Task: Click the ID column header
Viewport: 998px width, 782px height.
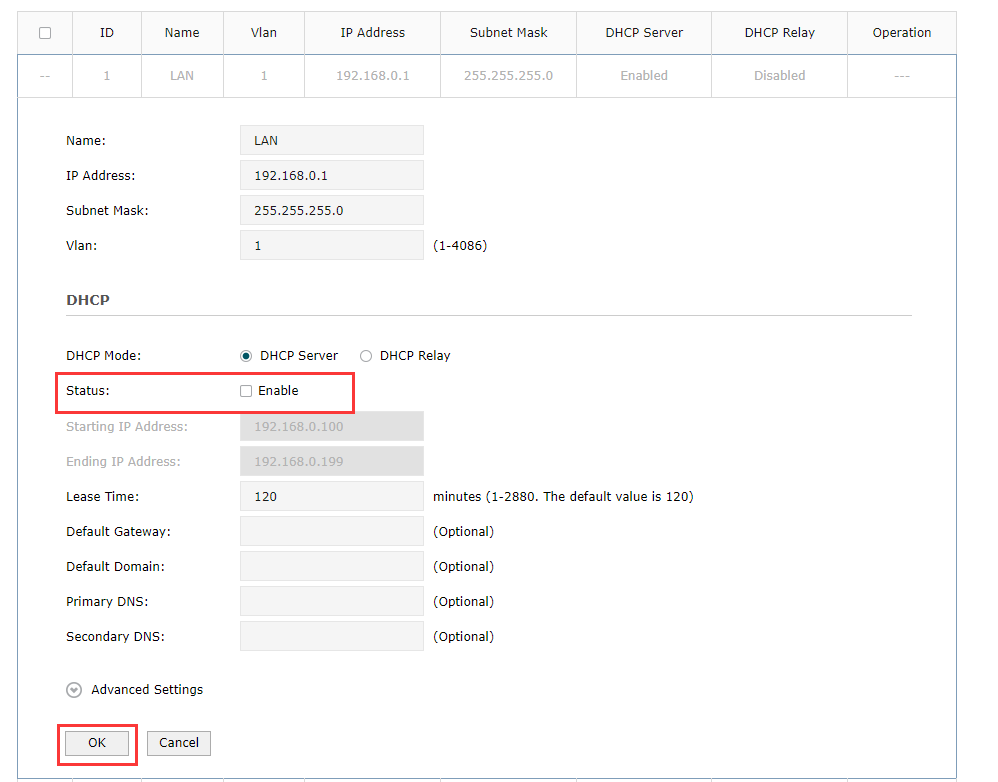Action: (x=107, y=32)
